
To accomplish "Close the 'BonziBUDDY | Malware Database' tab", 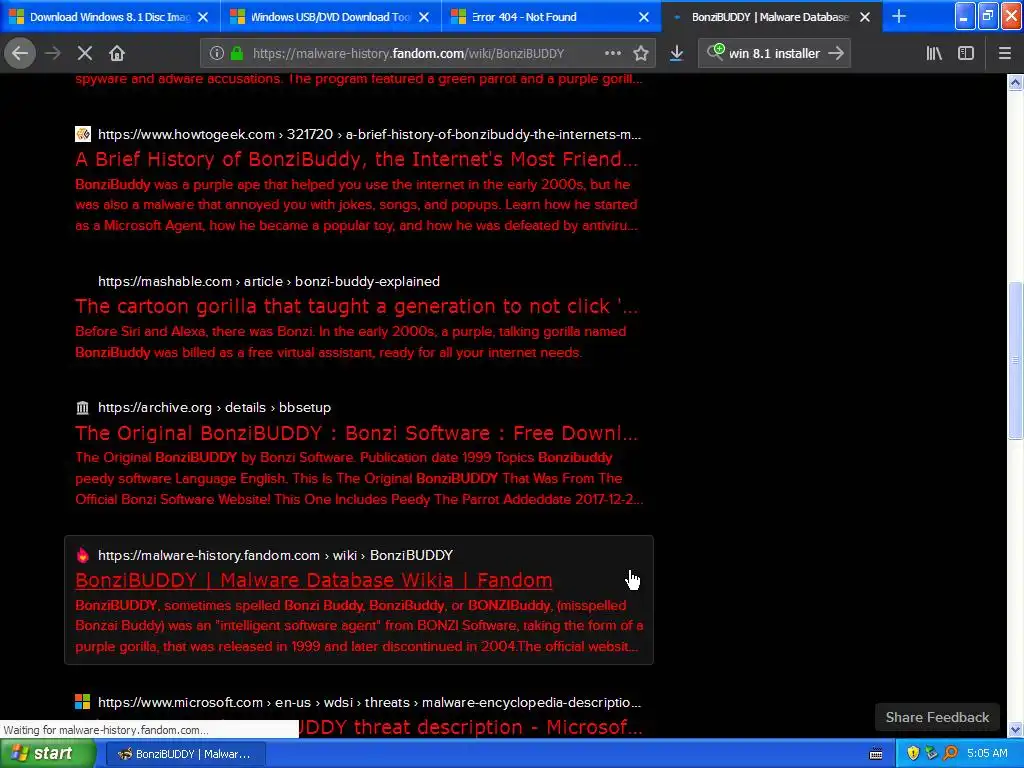I will tap(865, 17).
